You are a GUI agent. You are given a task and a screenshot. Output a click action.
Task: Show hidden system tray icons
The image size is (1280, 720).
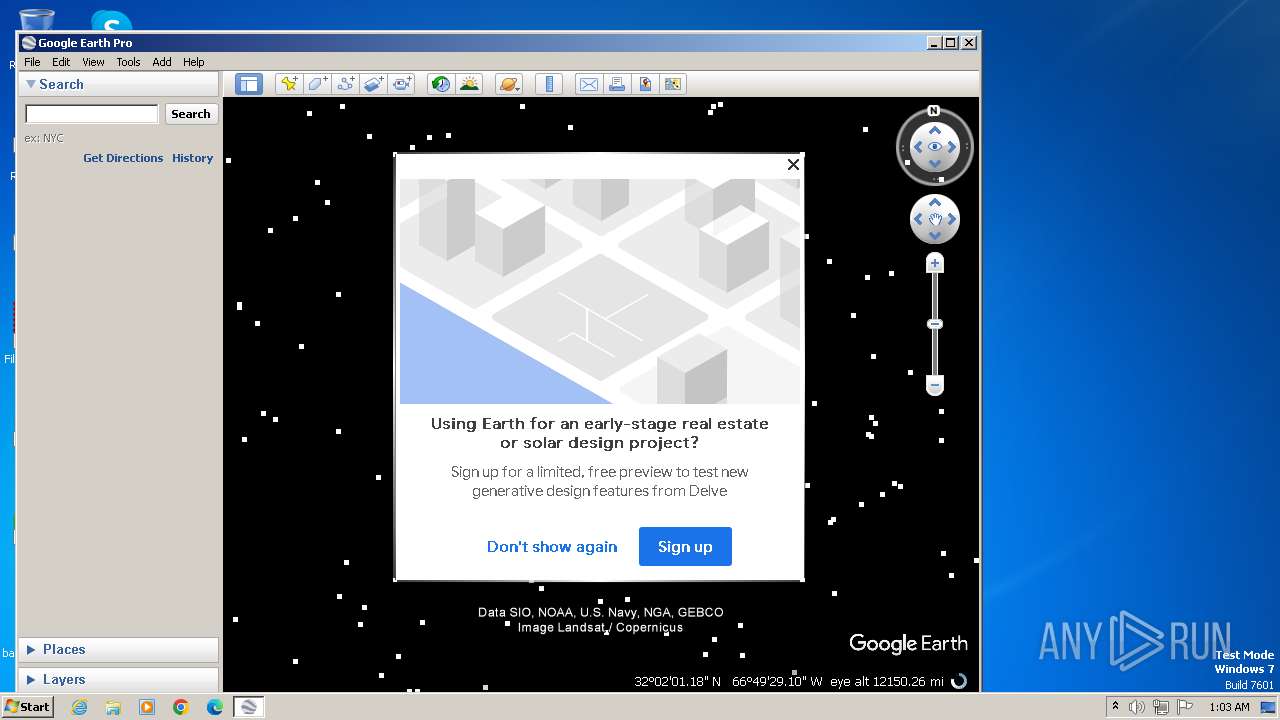point(1115,707)
